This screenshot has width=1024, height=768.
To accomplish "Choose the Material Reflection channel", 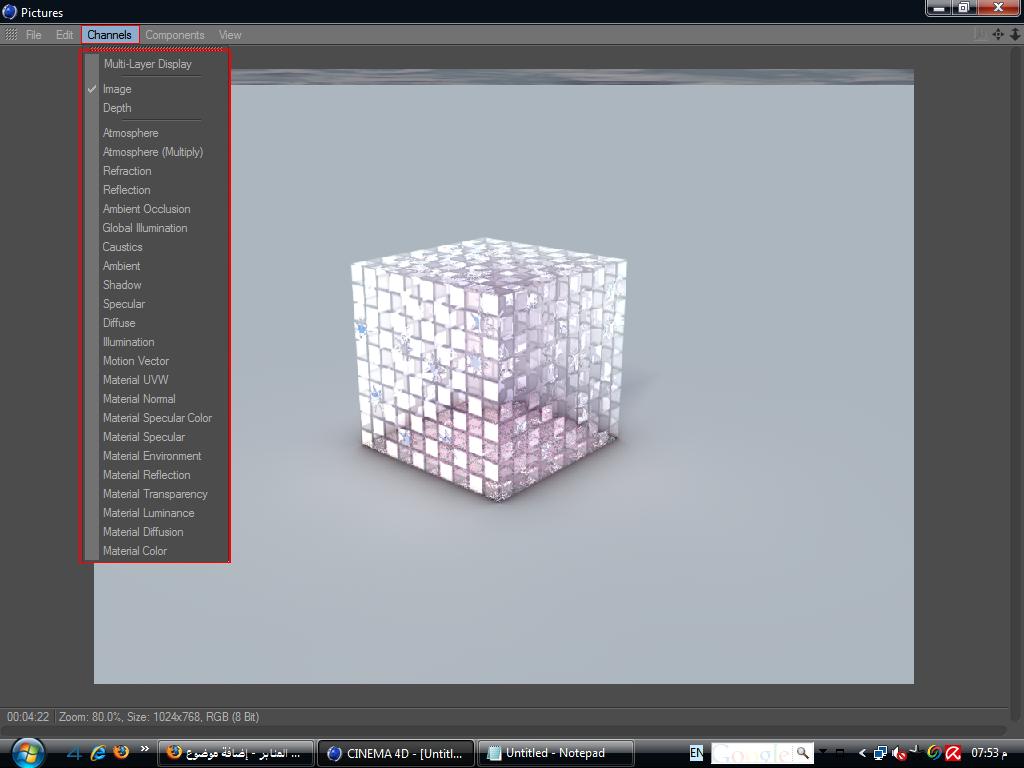I will tap(157, 475).
